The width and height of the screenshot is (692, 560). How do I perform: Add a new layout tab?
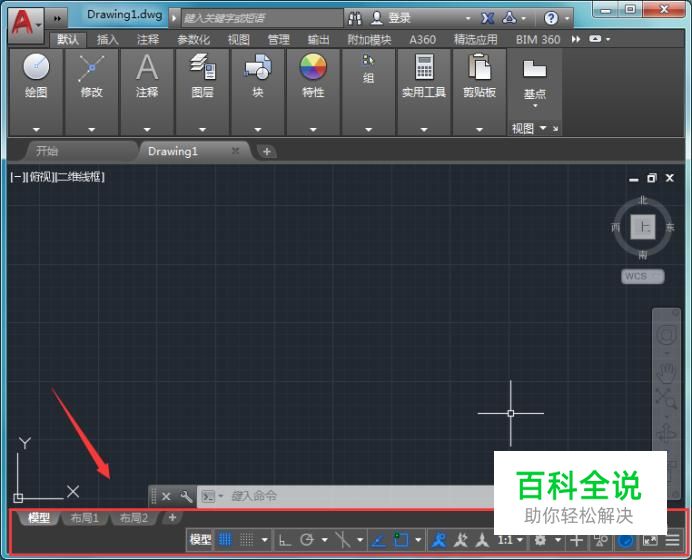click(172, 518)
